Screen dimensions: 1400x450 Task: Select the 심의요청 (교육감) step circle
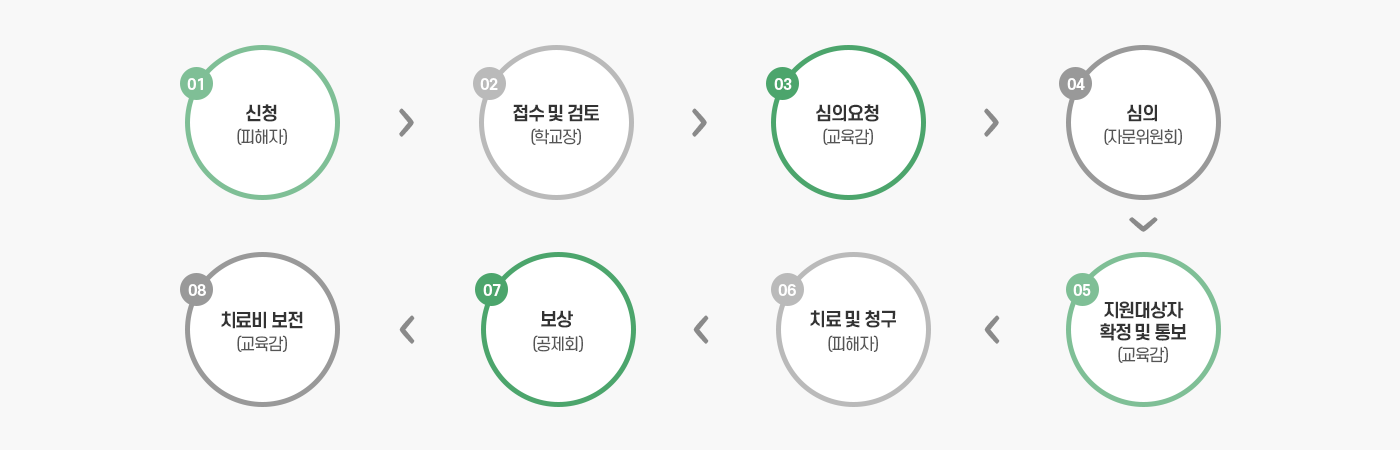point(848,122)
